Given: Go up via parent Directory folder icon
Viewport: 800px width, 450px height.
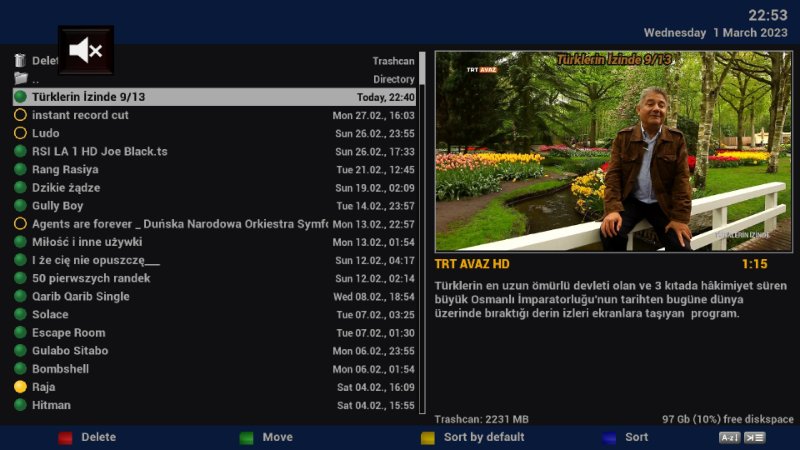Looking at the screenshot, I should pos(20,79).
